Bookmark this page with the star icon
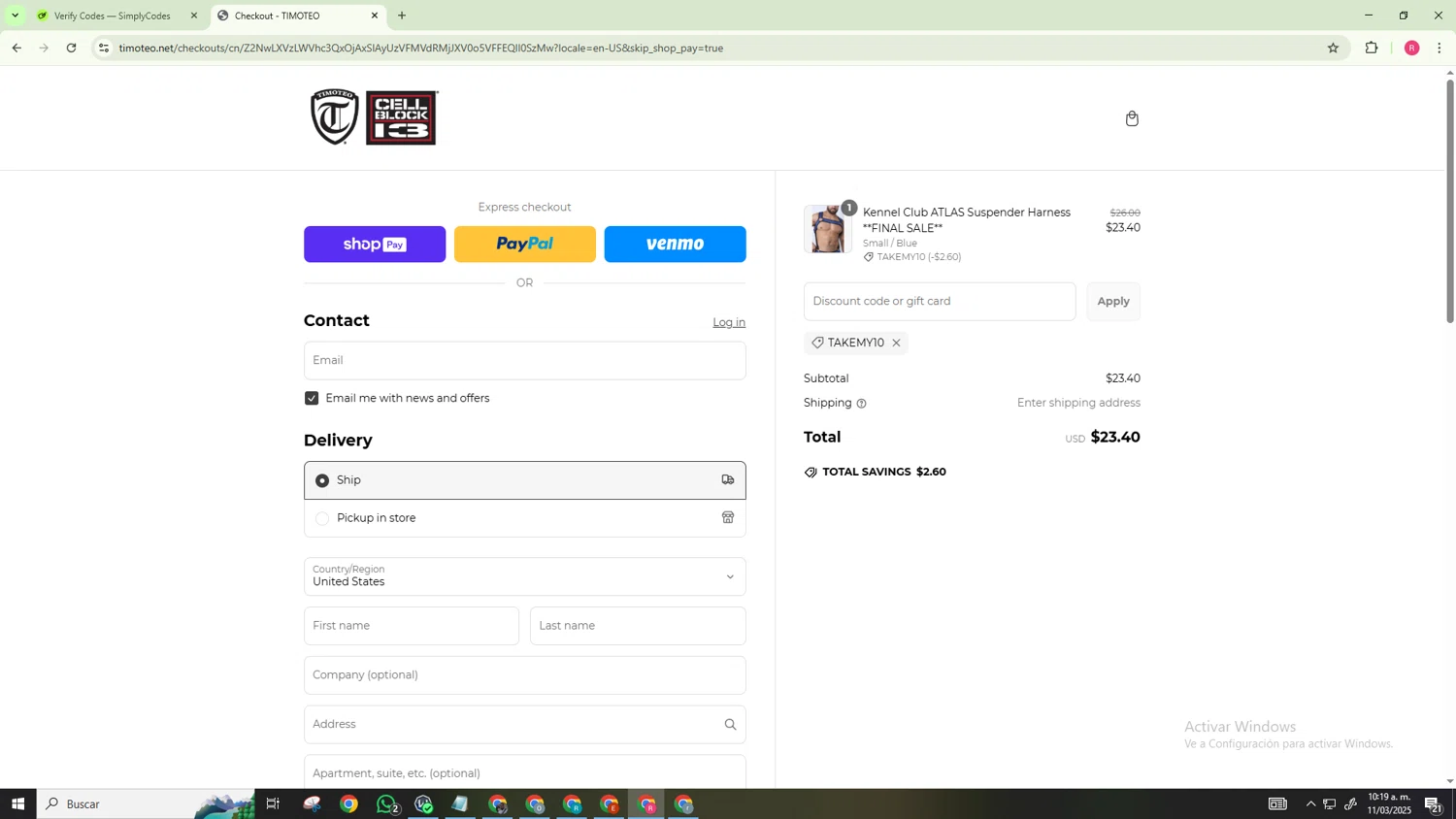This screenshot has height=819, width=1456. [x=1333, y=48]
